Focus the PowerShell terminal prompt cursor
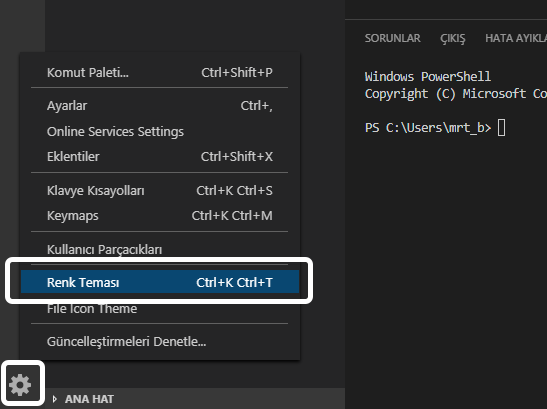This screenshot has height=409, width=547. (501, 127)
